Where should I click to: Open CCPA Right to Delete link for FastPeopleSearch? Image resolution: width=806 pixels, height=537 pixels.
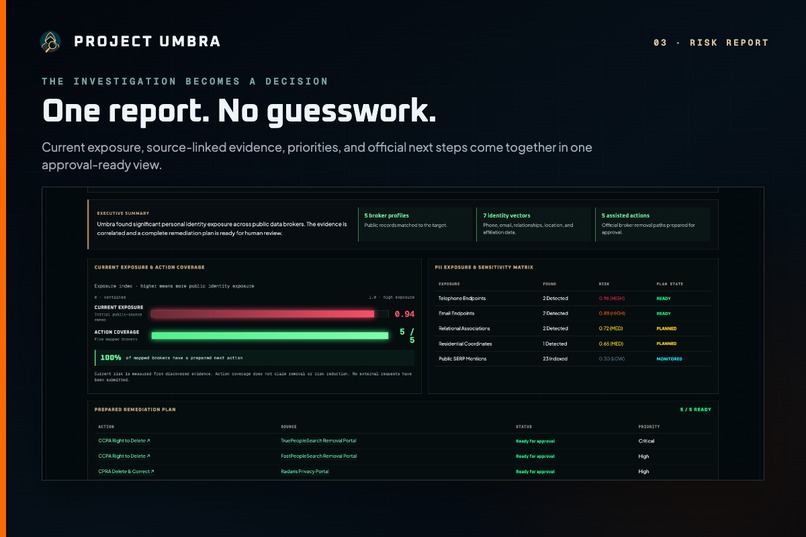point(124,456)
